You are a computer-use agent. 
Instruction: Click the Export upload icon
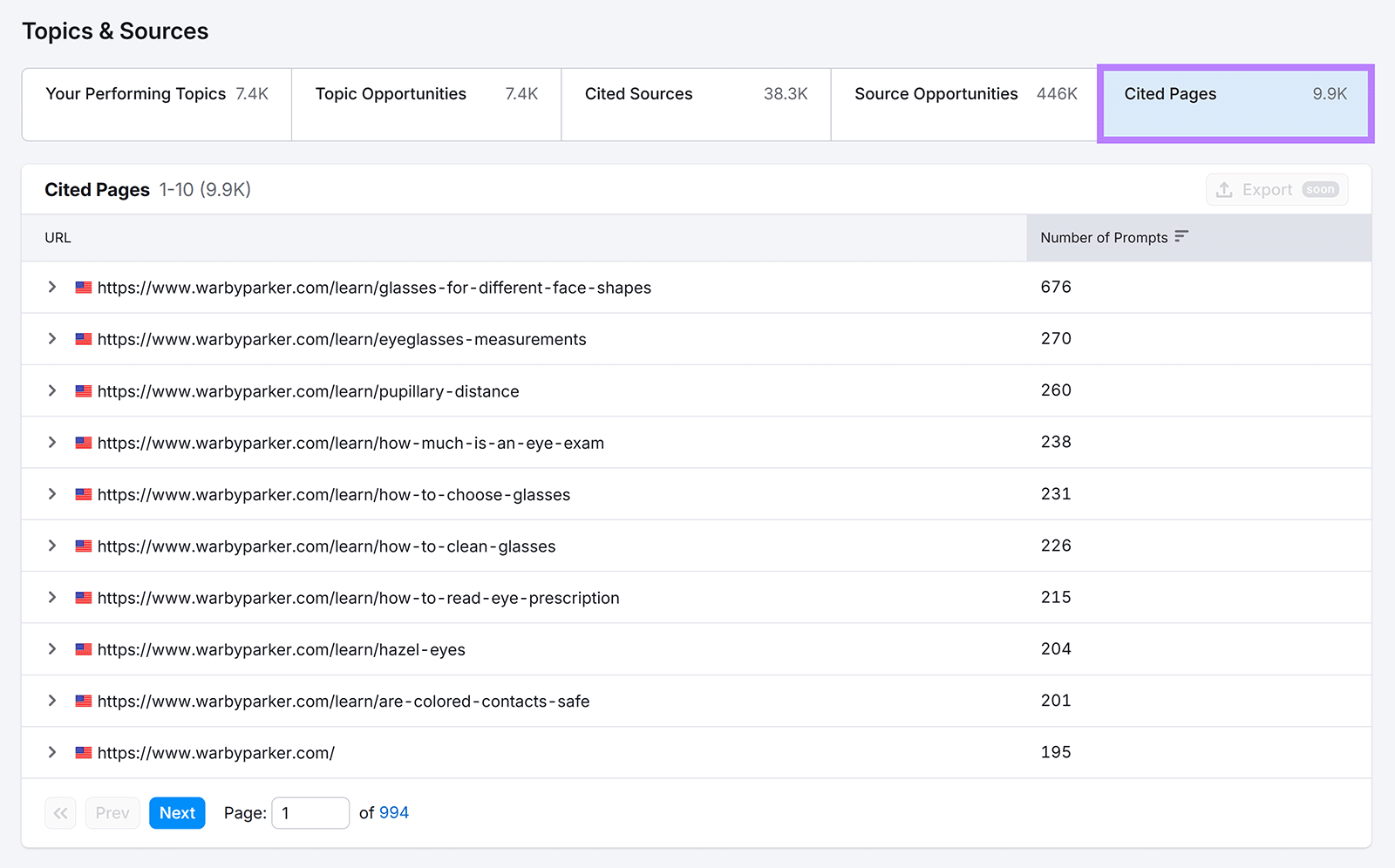[x=1224, y=189]
